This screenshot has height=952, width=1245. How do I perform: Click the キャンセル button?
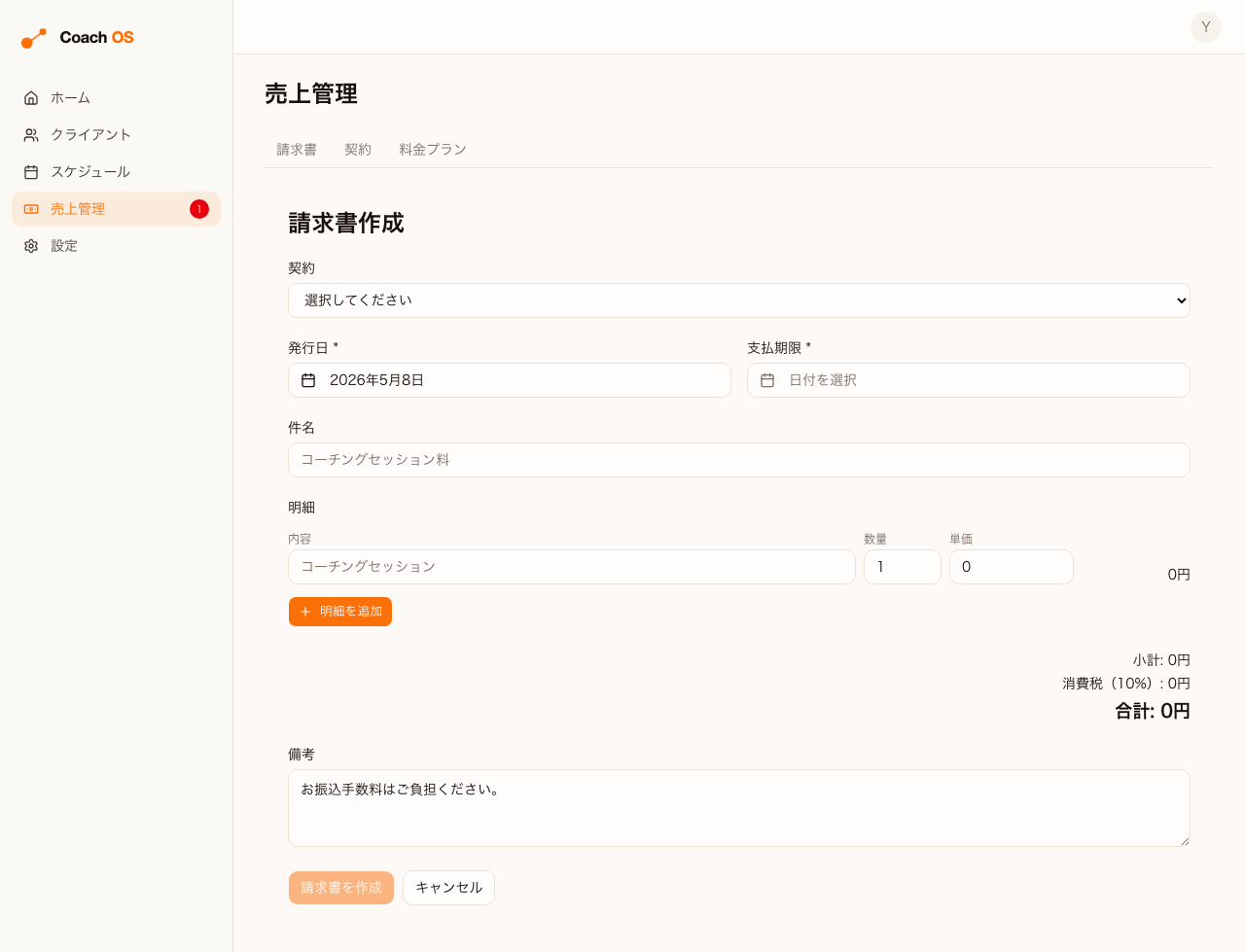tap(449, 888)
